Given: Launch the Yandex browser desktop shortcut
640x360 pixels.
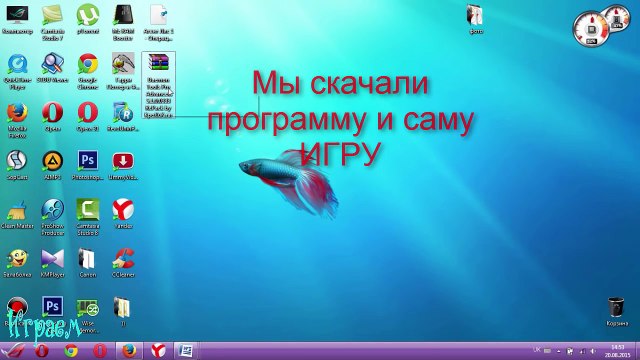Looking at the screenshot, I should (x=123, y=214).
